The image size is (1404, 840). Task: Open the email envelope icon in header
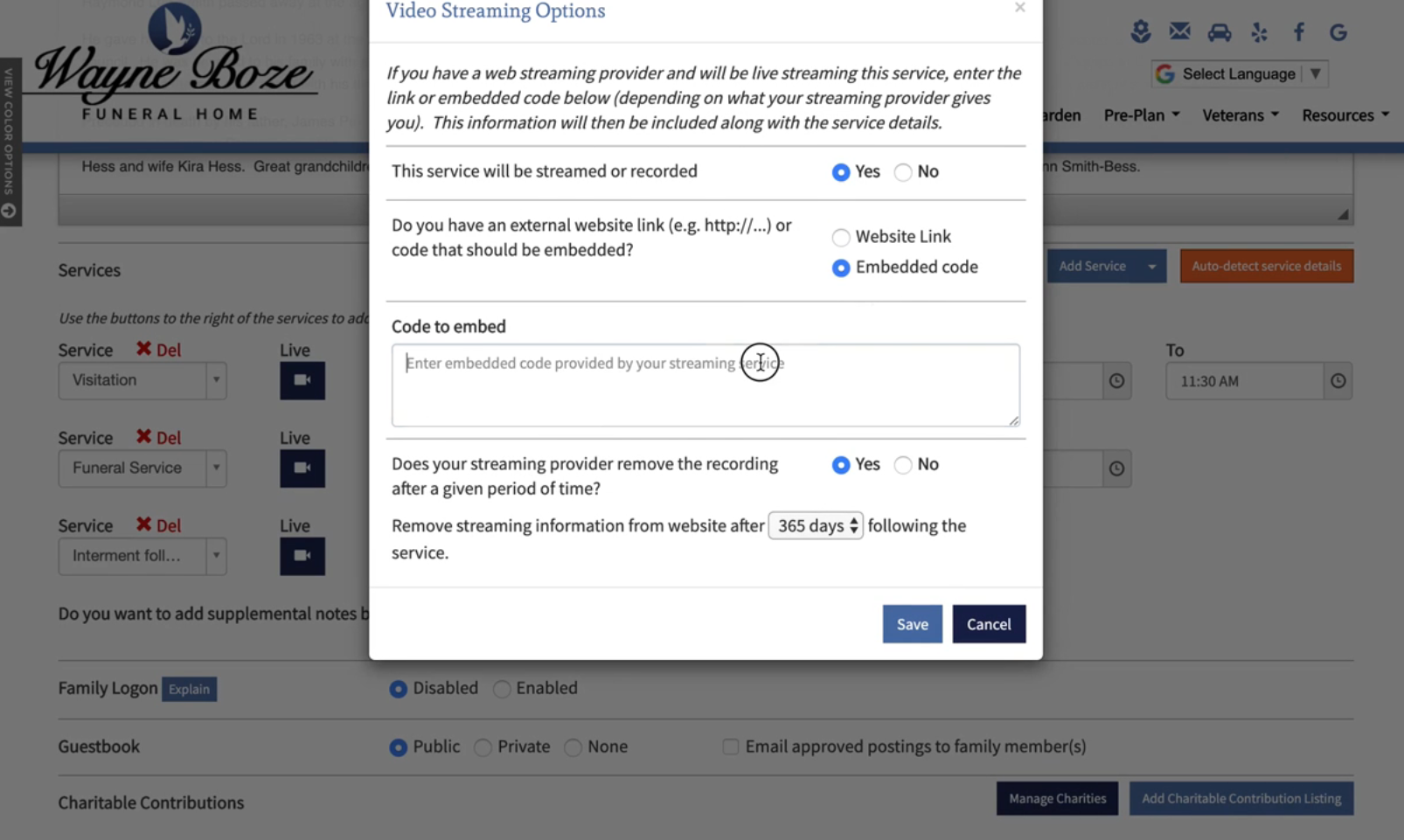point(1179,32)
